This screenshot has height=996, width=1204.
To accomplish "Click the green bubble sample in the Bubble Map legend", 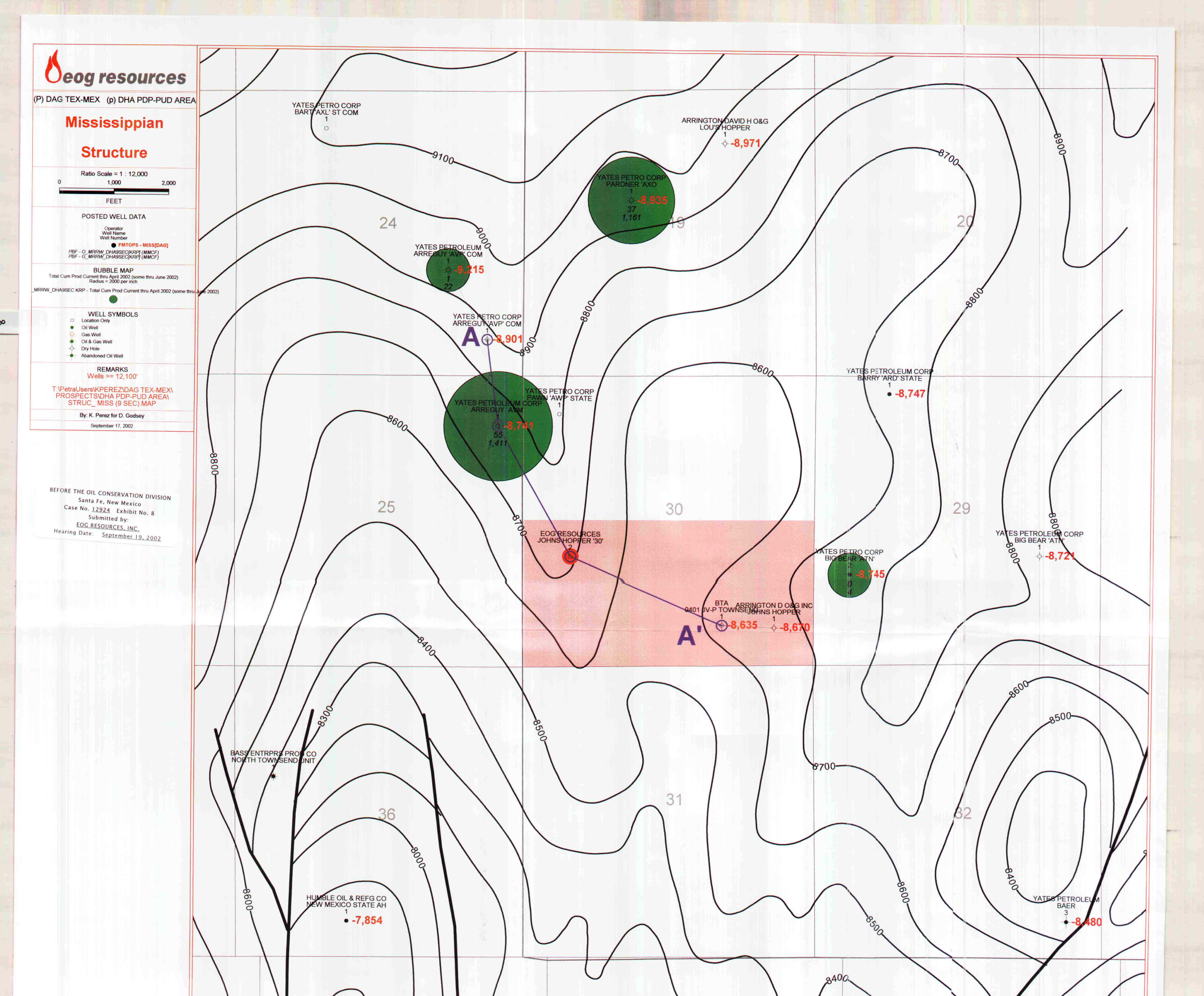I will (x=113, y=299).
